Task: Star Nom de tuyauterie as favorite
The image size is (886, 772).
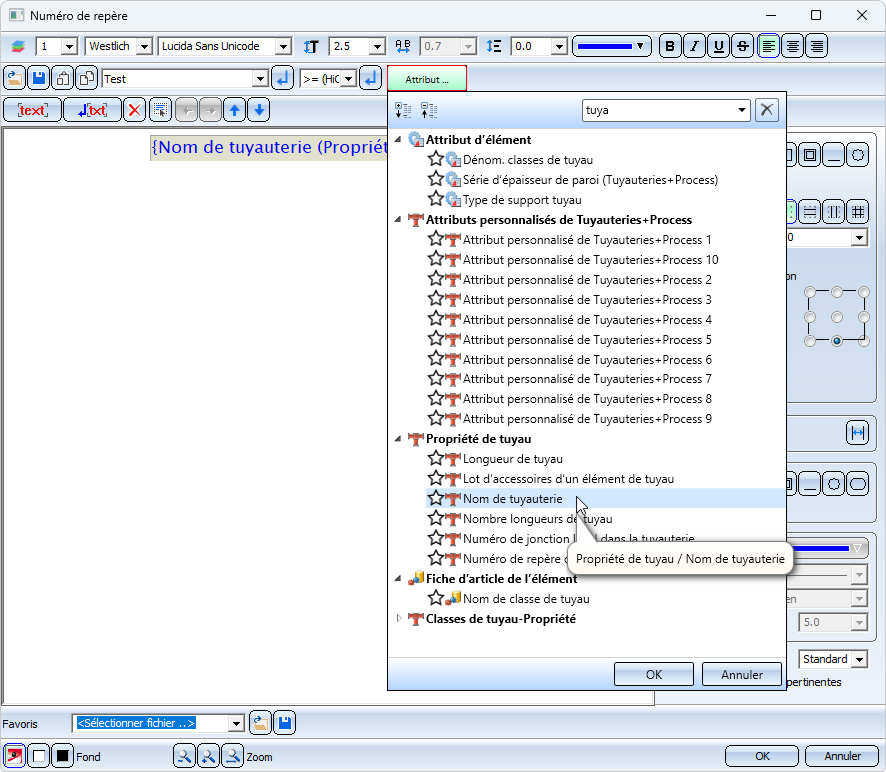Action: click(x=436, y=498)
